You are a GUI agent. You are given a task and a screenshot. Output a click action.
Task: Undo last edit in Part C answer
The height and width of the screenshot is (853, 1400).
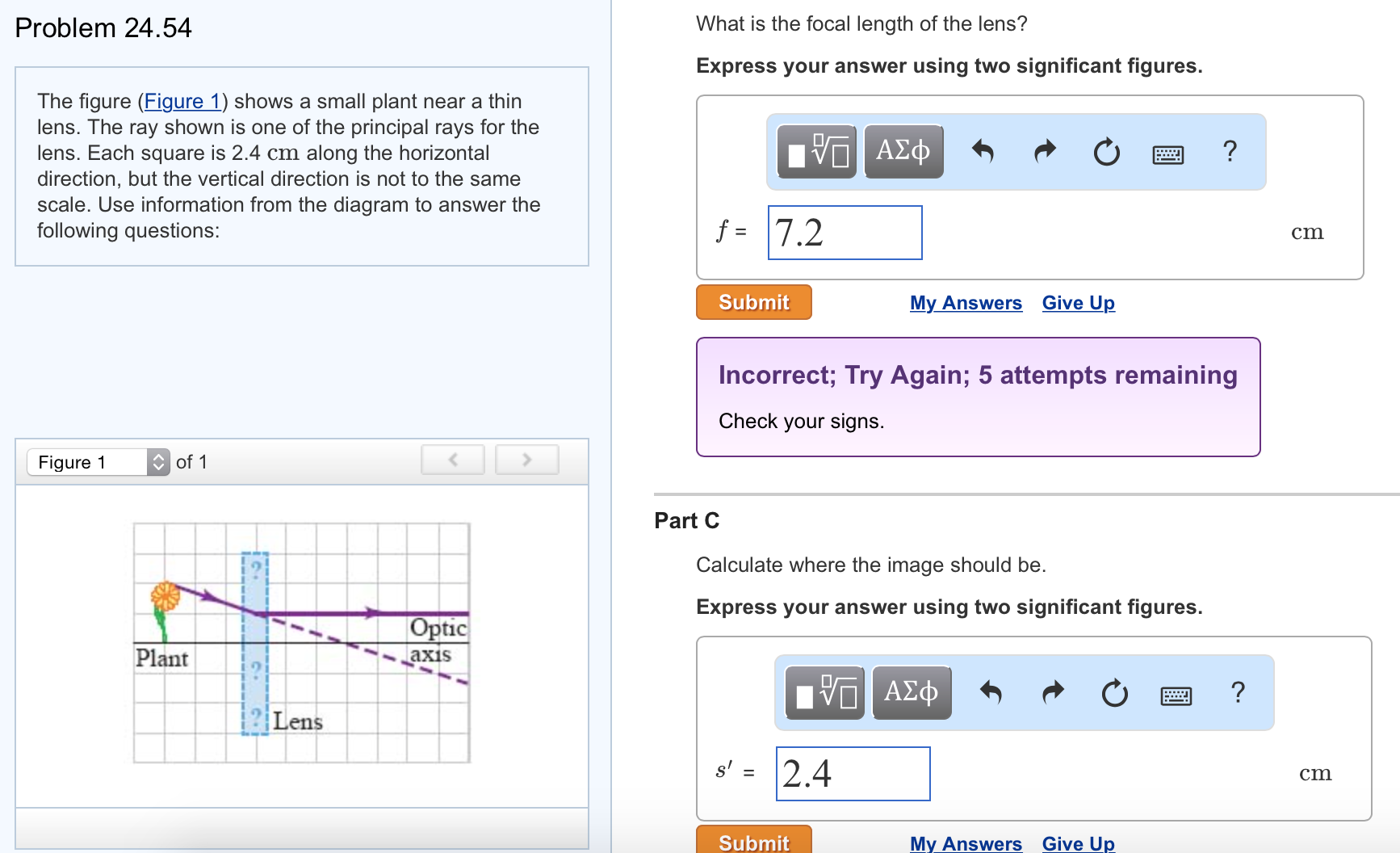pos(990,692)
